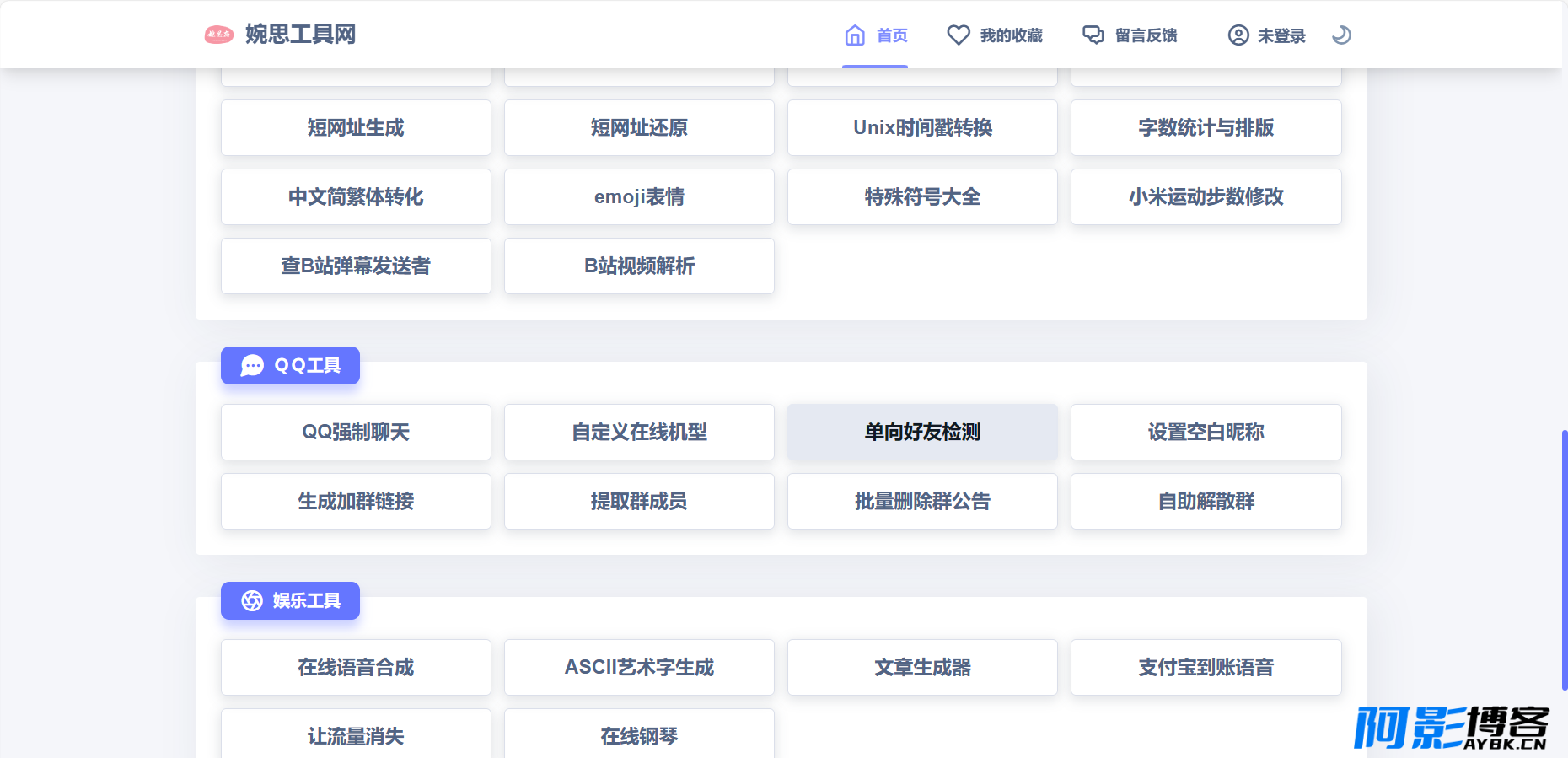Open the ASCII艺术字生成 tool
Screen dimensions: 1568x758
point(639,667)
